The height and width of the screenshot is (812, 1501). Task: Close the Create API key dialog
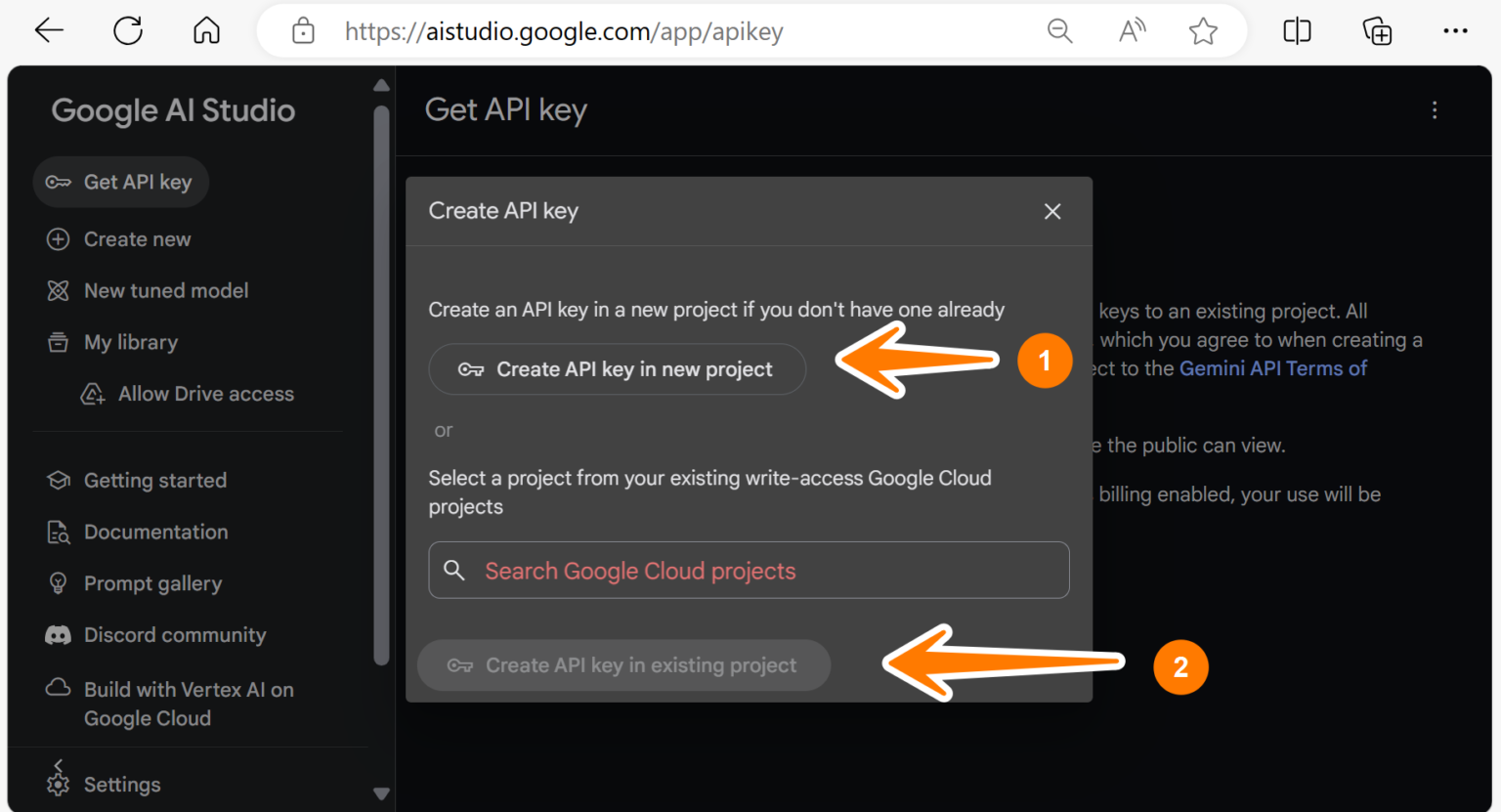[x=1052, y=211]
